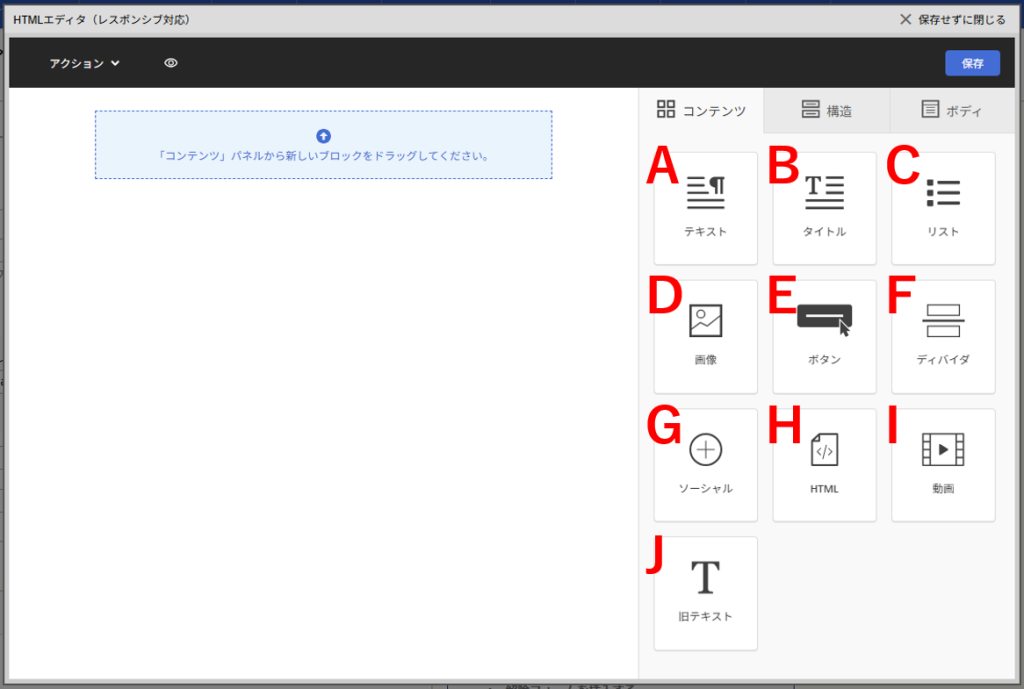
Task: Select the 動画 video block
Action: [x=943, y=465]
